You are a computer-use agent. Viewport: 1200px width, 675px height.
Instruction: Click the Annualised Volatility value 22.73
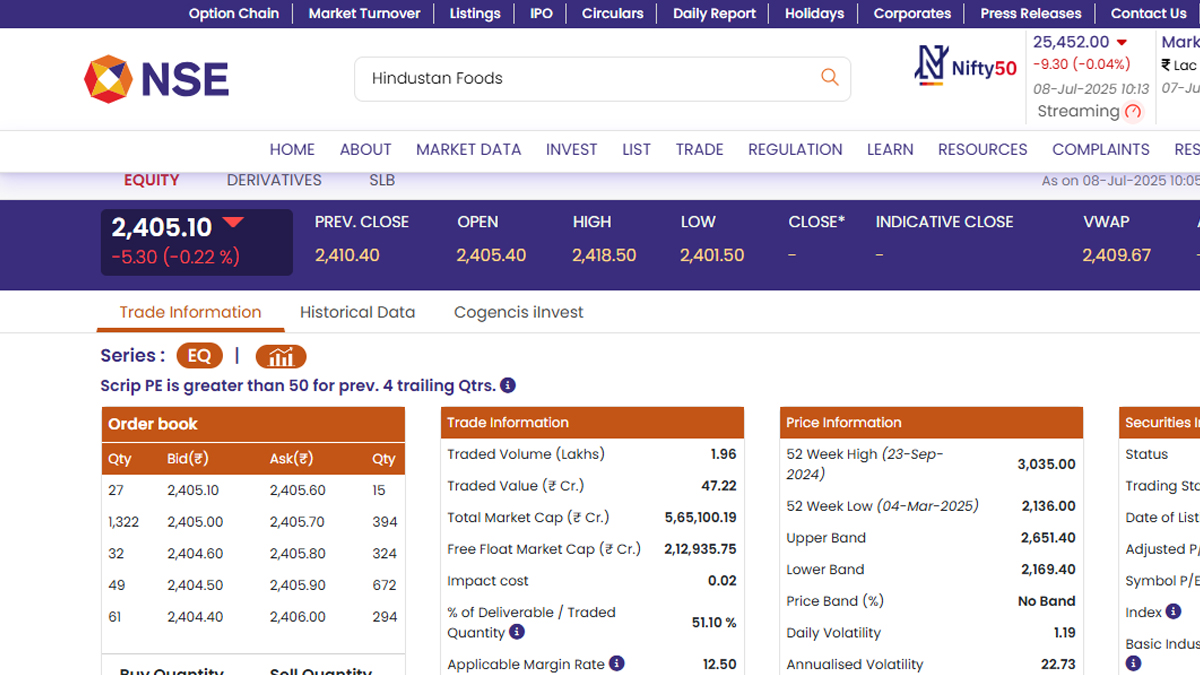1059,664
